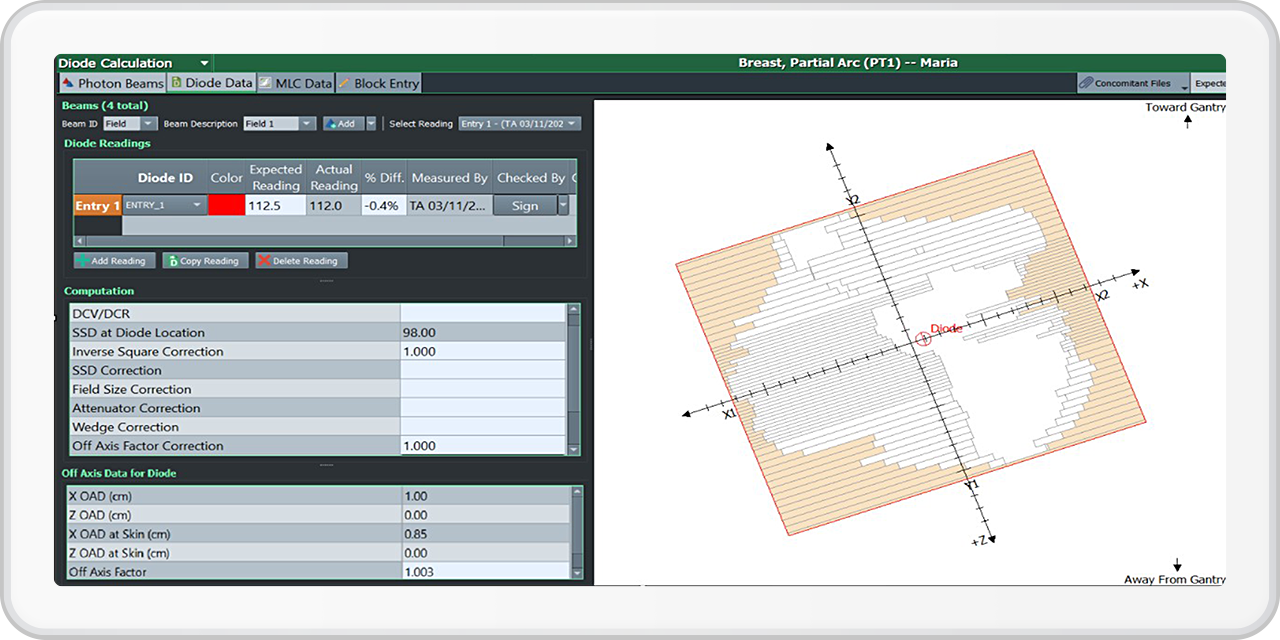The width and height of the screenshot is (1280, 640).
Task: Click the MLC Data tab icon
Action: 266,84
